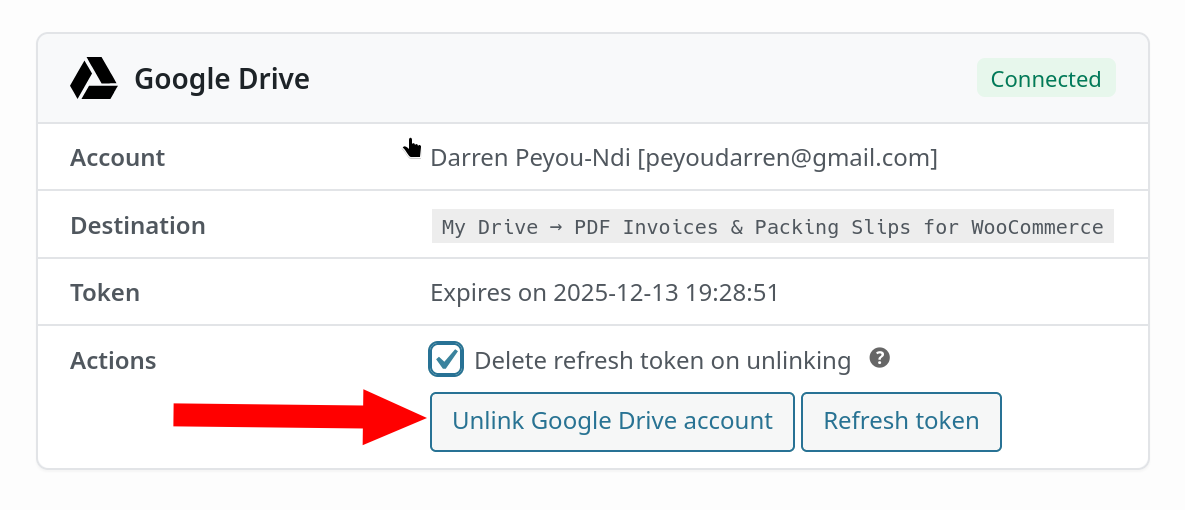Viewport: 1185px width, 510px height.
Task: Click the PDF Invoices & Packing Slips folder name
Action: (838, 227)
